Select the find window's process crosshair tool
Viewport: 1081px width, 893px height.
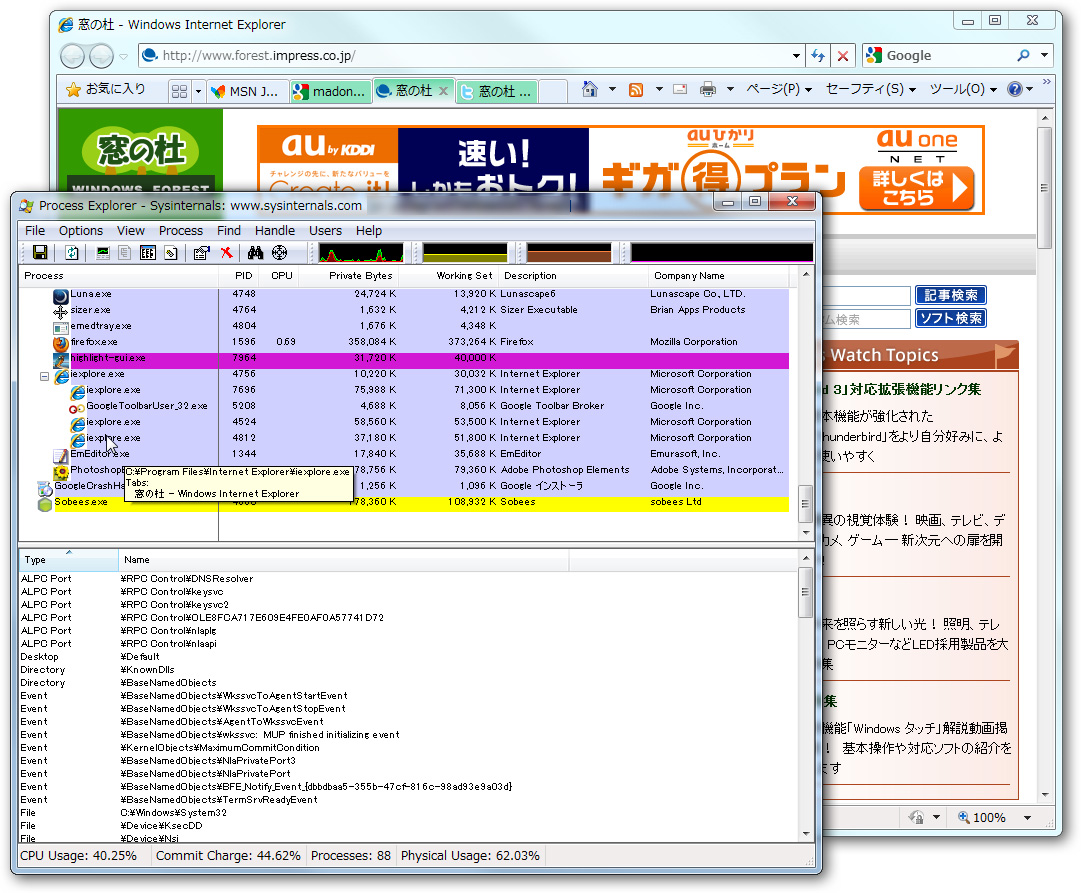click(280, 252)
